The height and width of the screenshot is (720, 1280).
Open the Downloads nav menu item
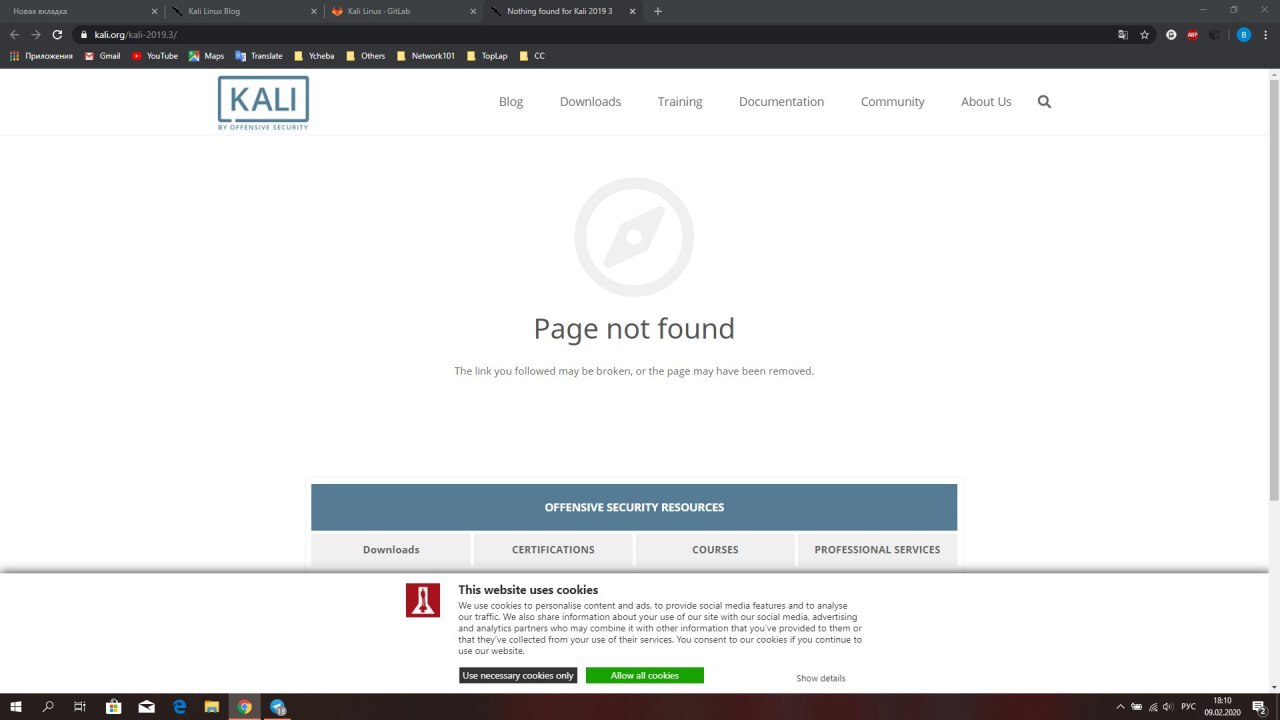click(x=590, y=102)
